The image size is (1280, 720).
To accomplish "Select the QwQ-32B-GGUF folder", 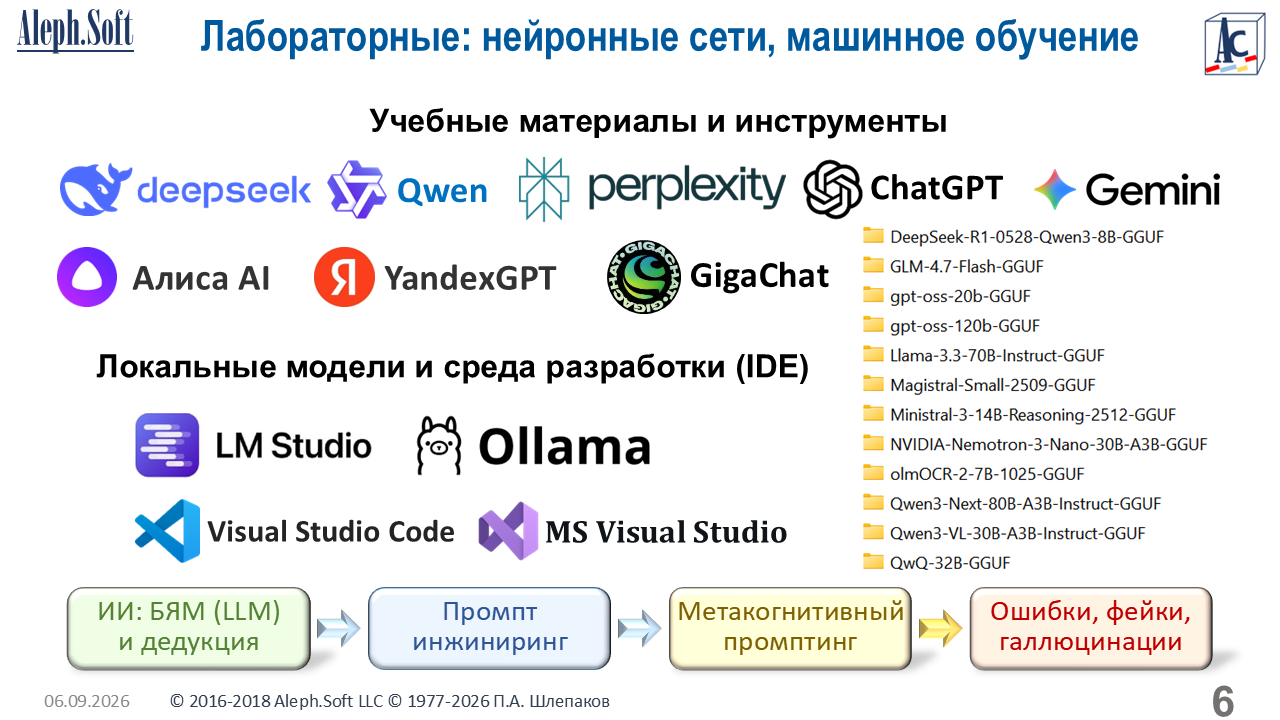I will pyautogui.click(x=936, y=562).
